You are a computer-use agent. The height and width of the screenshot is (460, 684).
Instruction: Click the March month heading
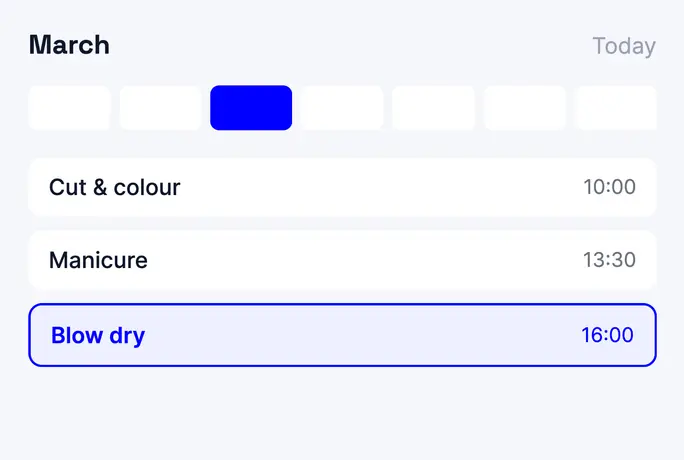tap(69, 45)
